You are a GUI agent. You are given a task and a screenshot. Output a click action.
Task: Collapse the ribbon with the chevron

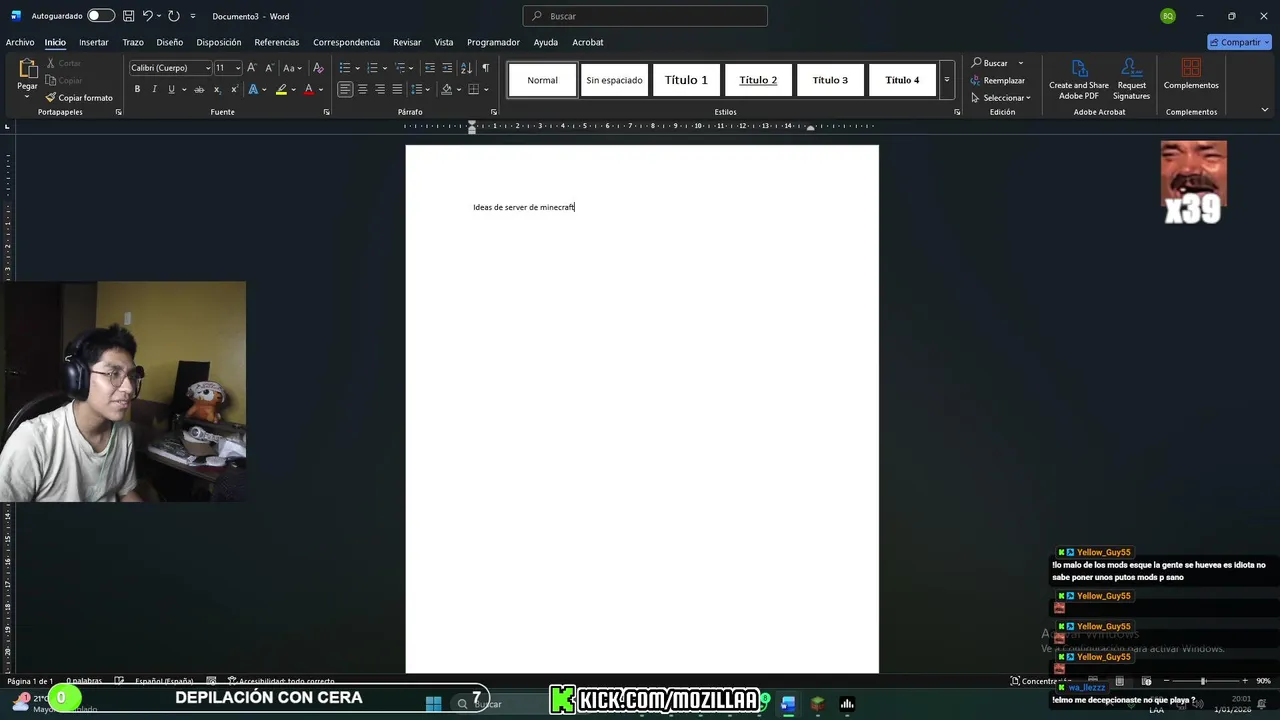pos(1264,110)
